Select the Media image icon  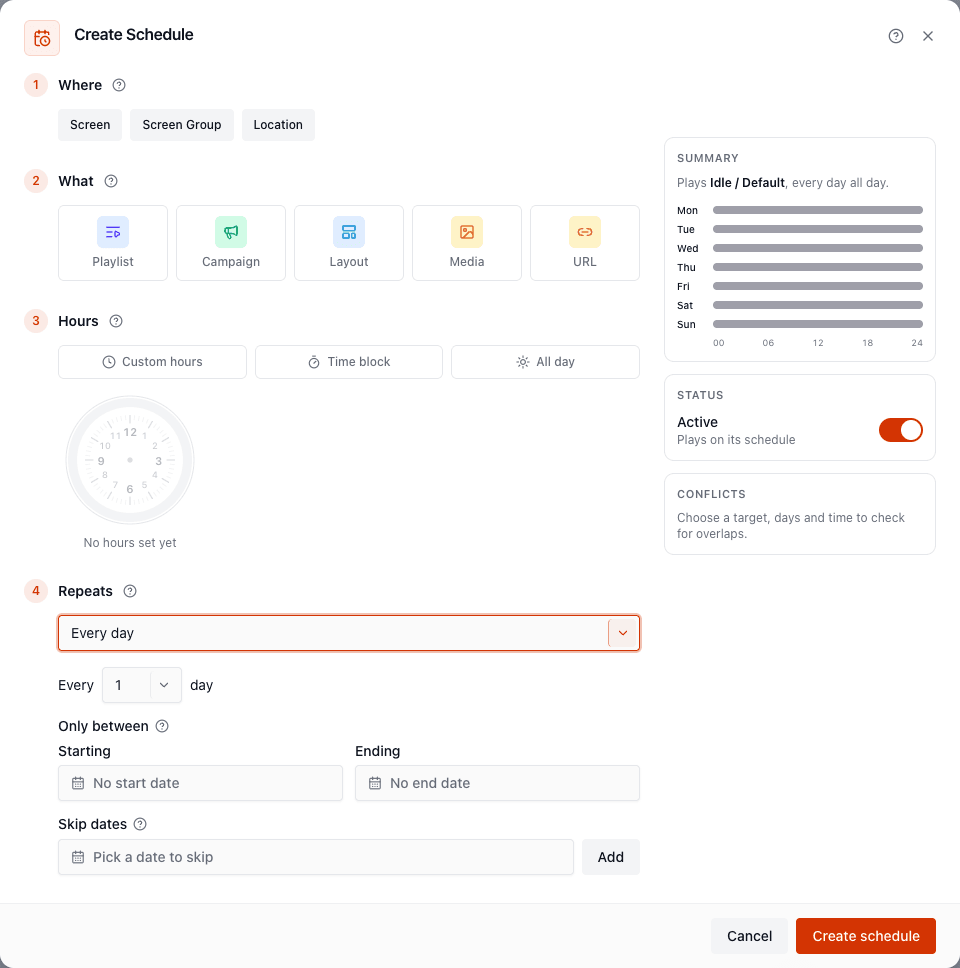pyautogui.click(x=467, y=232)
